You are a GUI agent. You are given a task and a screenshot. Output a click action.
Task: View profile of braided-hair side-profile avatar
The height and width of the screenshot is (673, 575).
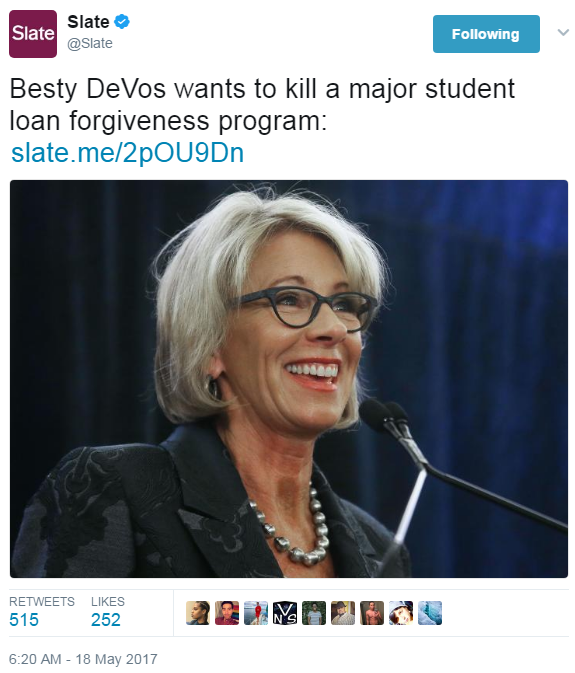(198, 612)
